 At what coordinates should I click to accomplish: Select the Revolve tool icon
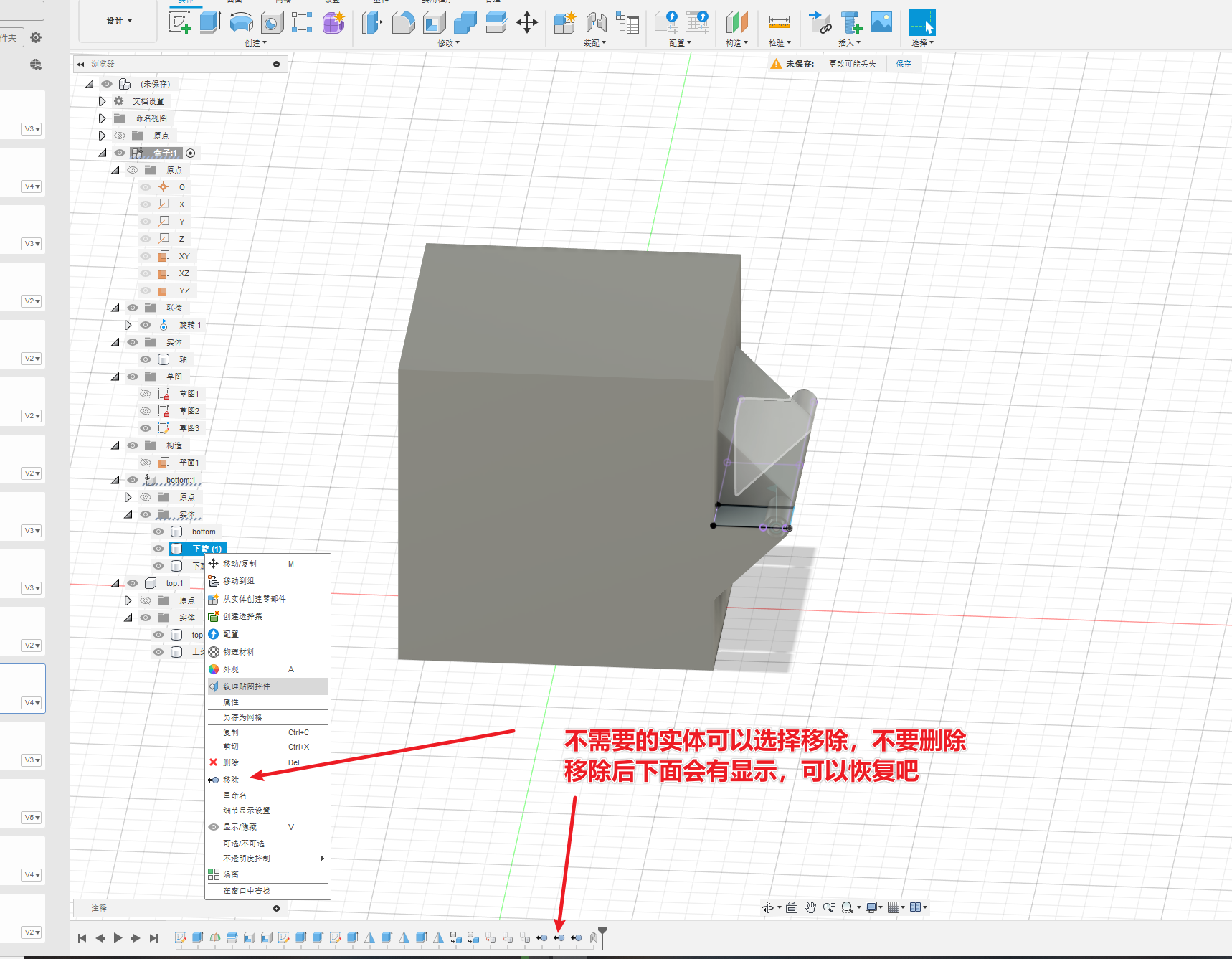pos(241,22)
